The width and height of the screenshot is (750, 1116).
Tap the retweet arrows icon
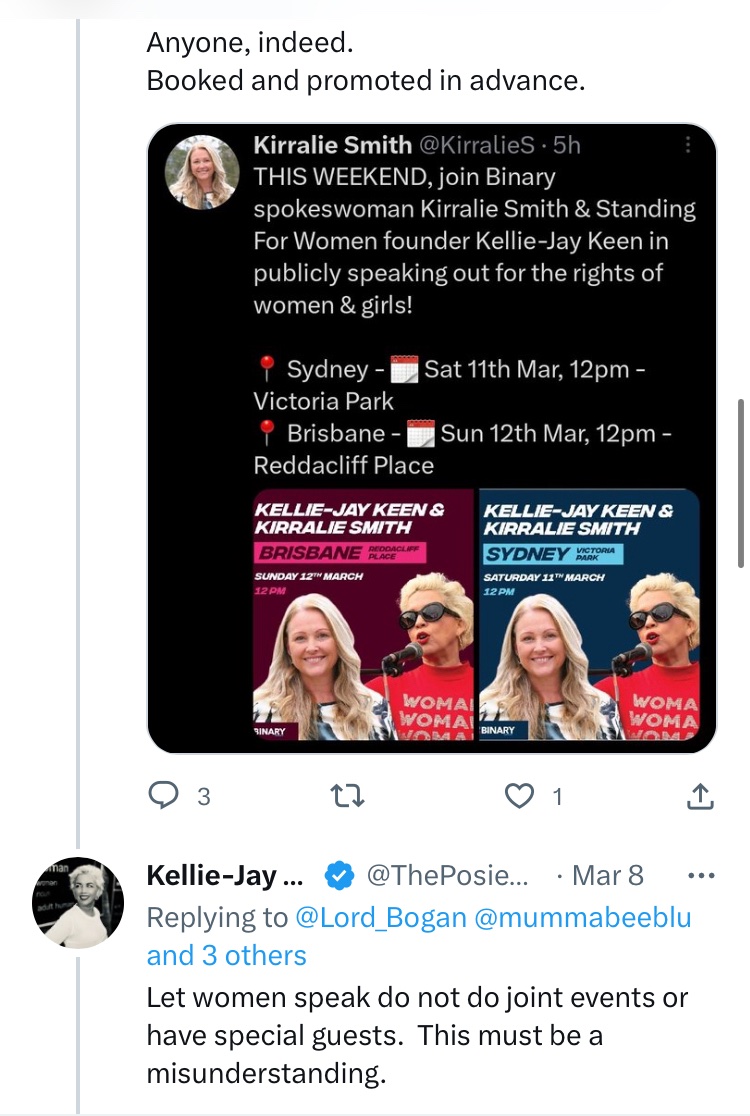tap(348, 796)
